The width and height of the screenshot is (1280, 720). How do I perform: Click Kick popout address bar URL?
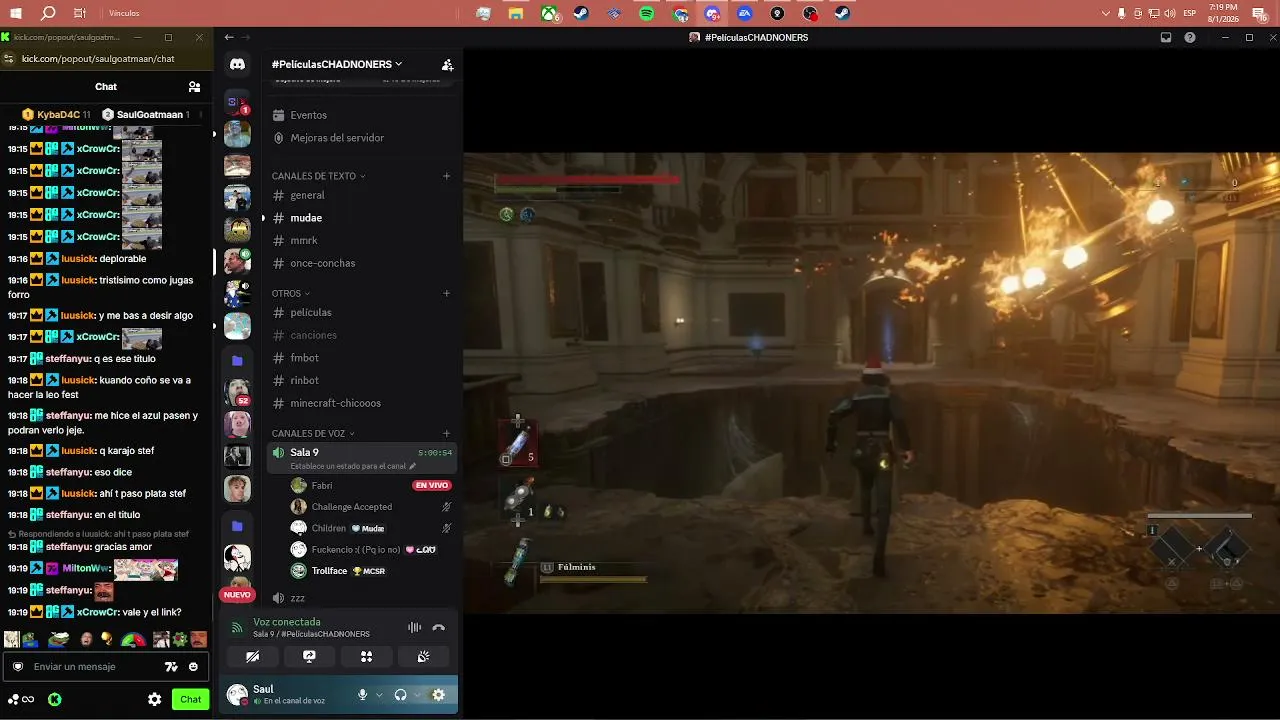click(98, 59)
